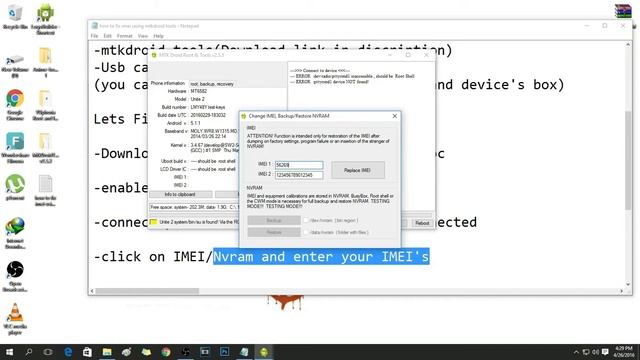The width and height of the screenshot is (640, 360).
Task: Switch to OBS in the taskbar
Action: [x=185, y=352]
